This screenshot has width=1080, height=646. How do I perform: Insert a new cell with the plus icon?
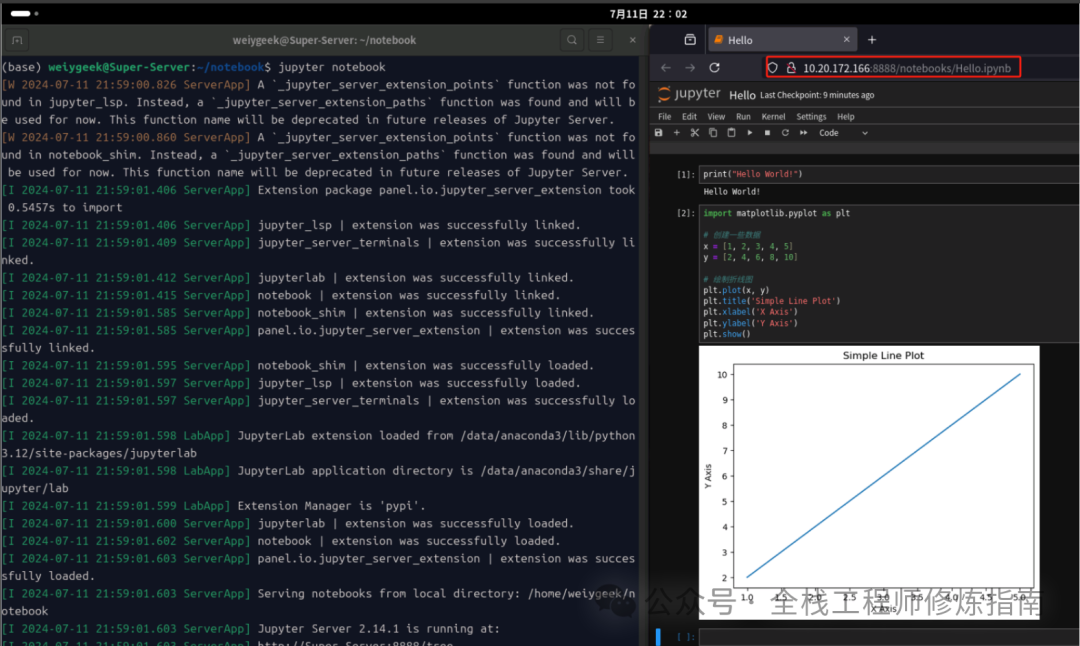pos(676,133)
